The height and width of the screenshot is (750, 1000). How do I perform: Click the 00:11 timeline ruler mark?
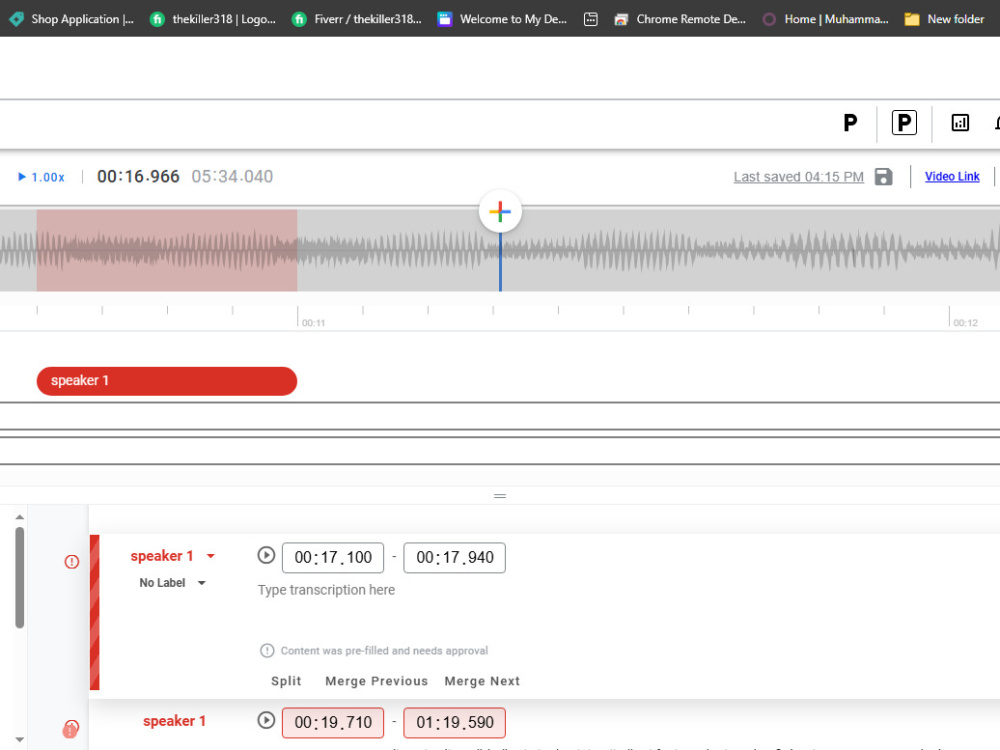[x=313, y=323]
